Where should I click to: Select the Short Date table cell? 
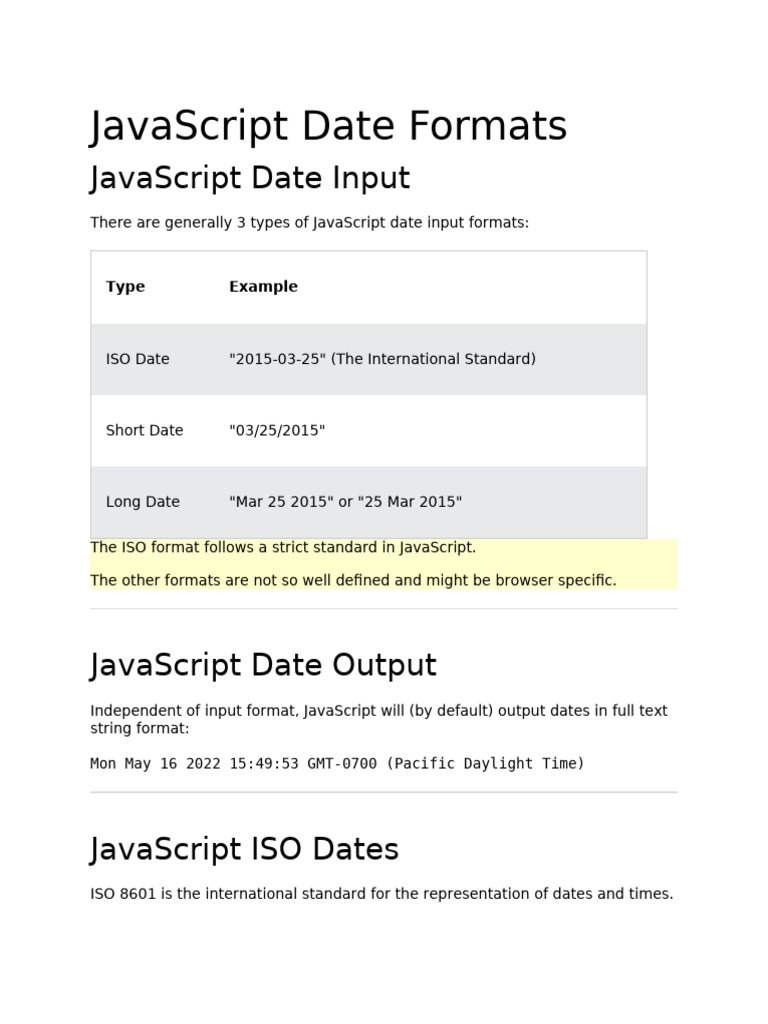pos(144,430)
